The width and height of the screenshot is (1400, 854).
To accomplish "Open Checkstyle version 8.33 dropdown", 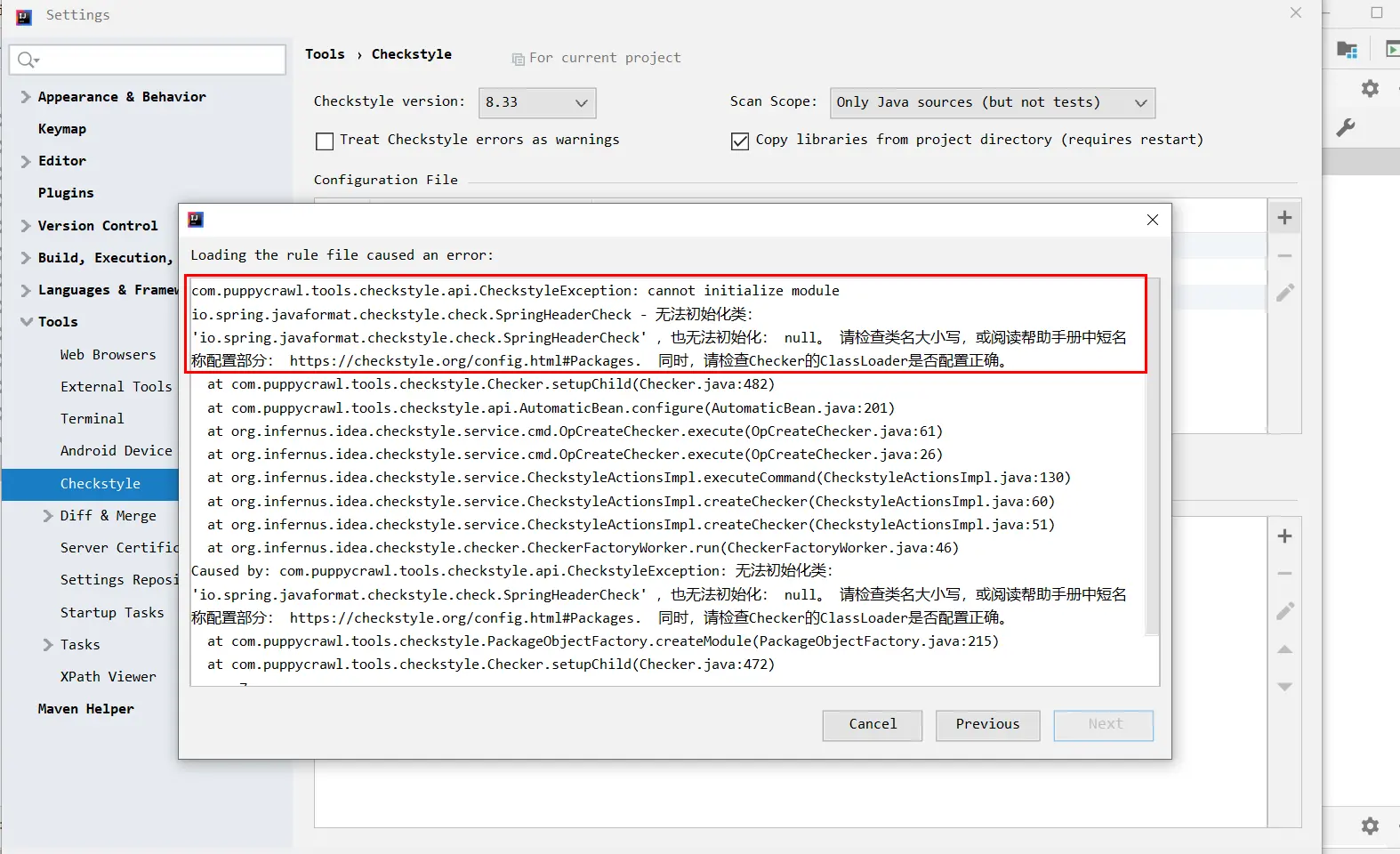I will [537, 102].
